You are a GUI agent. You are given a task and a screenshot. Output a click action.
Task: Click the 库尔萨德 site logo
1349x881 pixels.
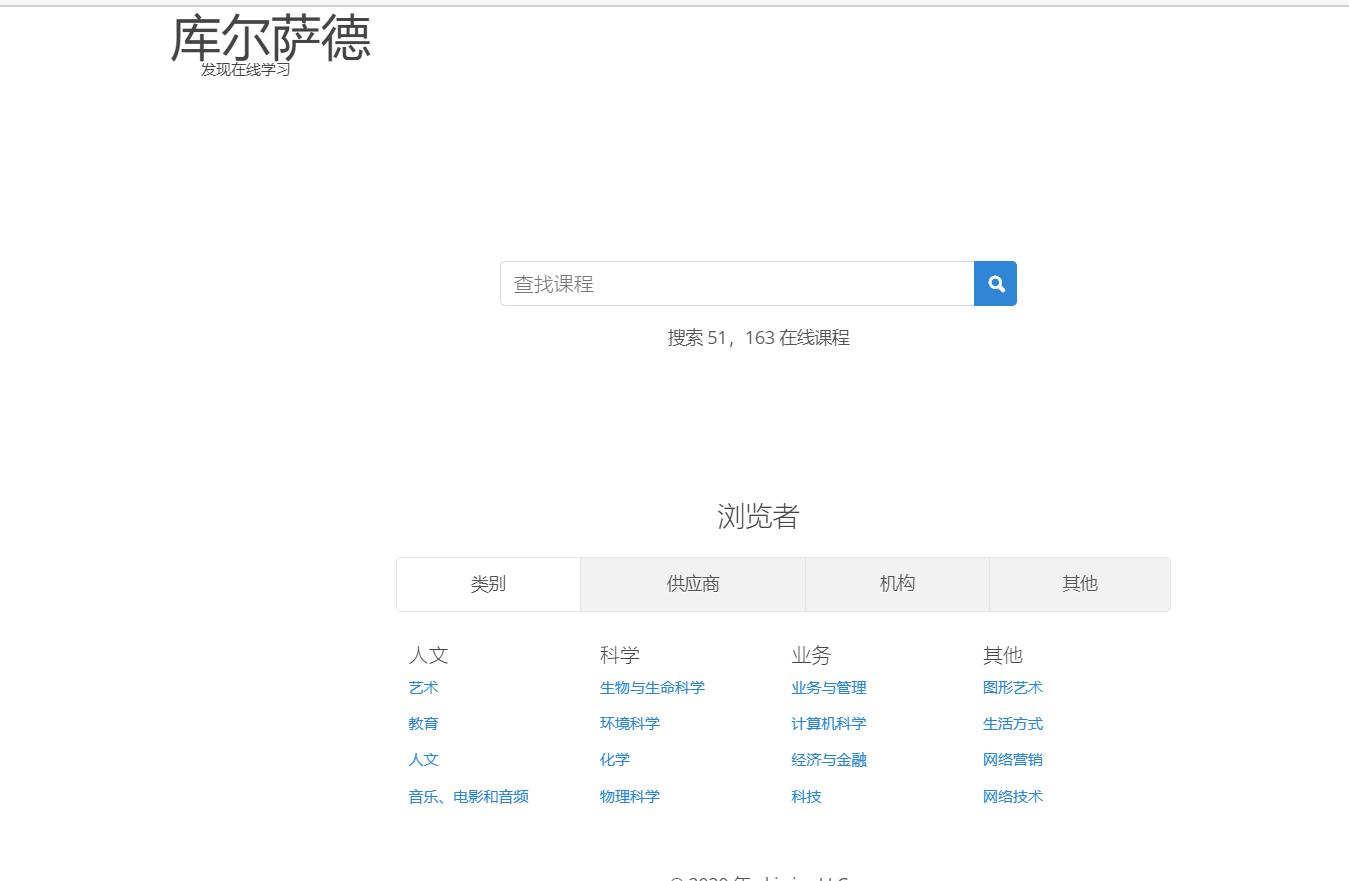tap(272, 40)
